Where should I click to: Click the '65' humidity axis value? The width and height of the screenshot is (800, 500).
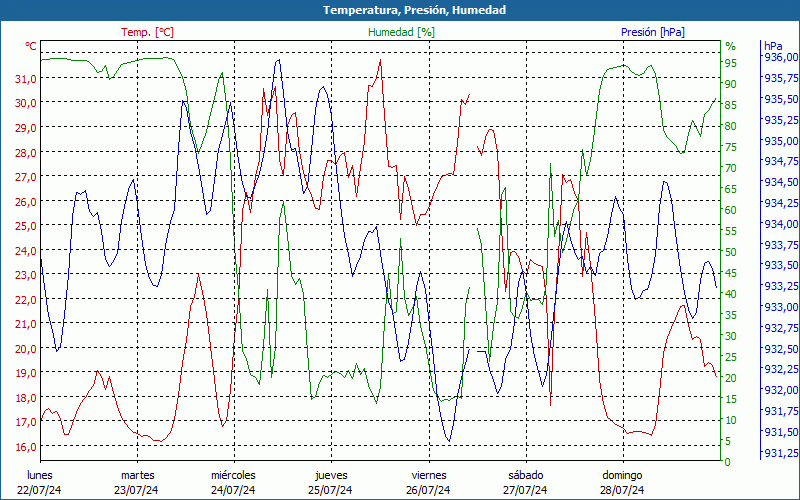tap(731, 189)
